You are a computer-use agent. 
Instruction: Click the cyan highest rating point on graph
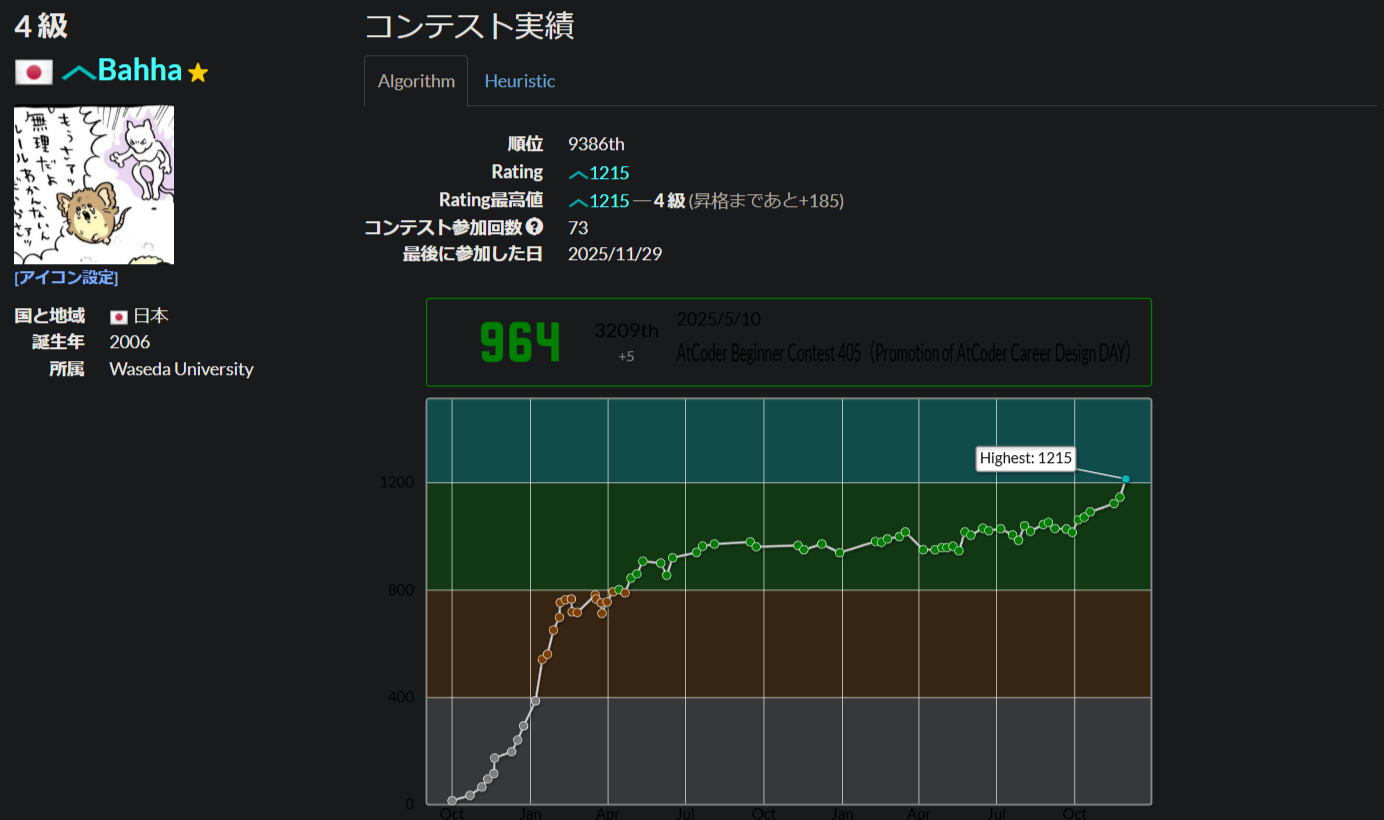click(x=1125, y=479)
